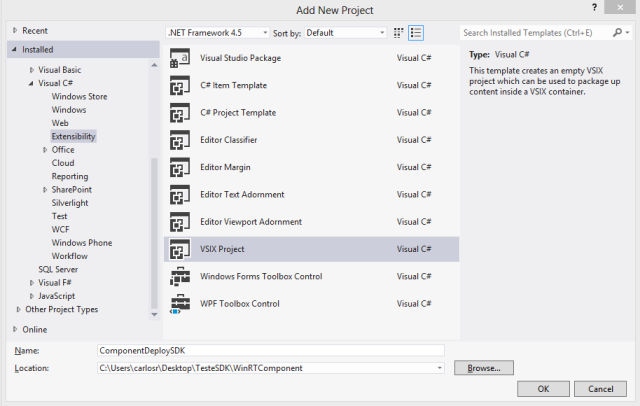Select the Editor Viewport Adornment name
The width and height of the screenshot is (640, 406).
click(251, 222)
